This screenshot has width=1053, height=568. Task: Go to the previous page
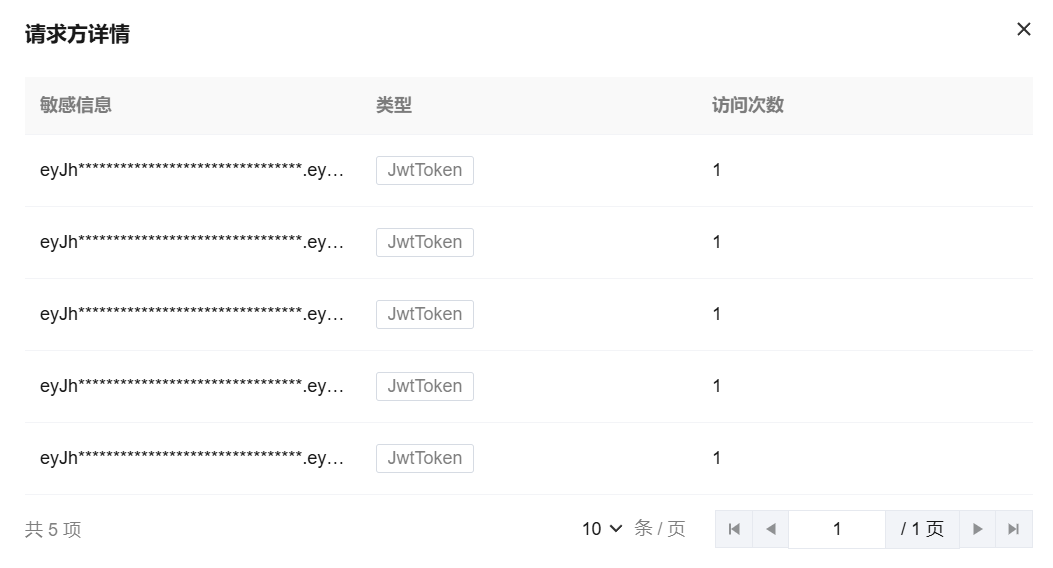click(x=770, y=529)
